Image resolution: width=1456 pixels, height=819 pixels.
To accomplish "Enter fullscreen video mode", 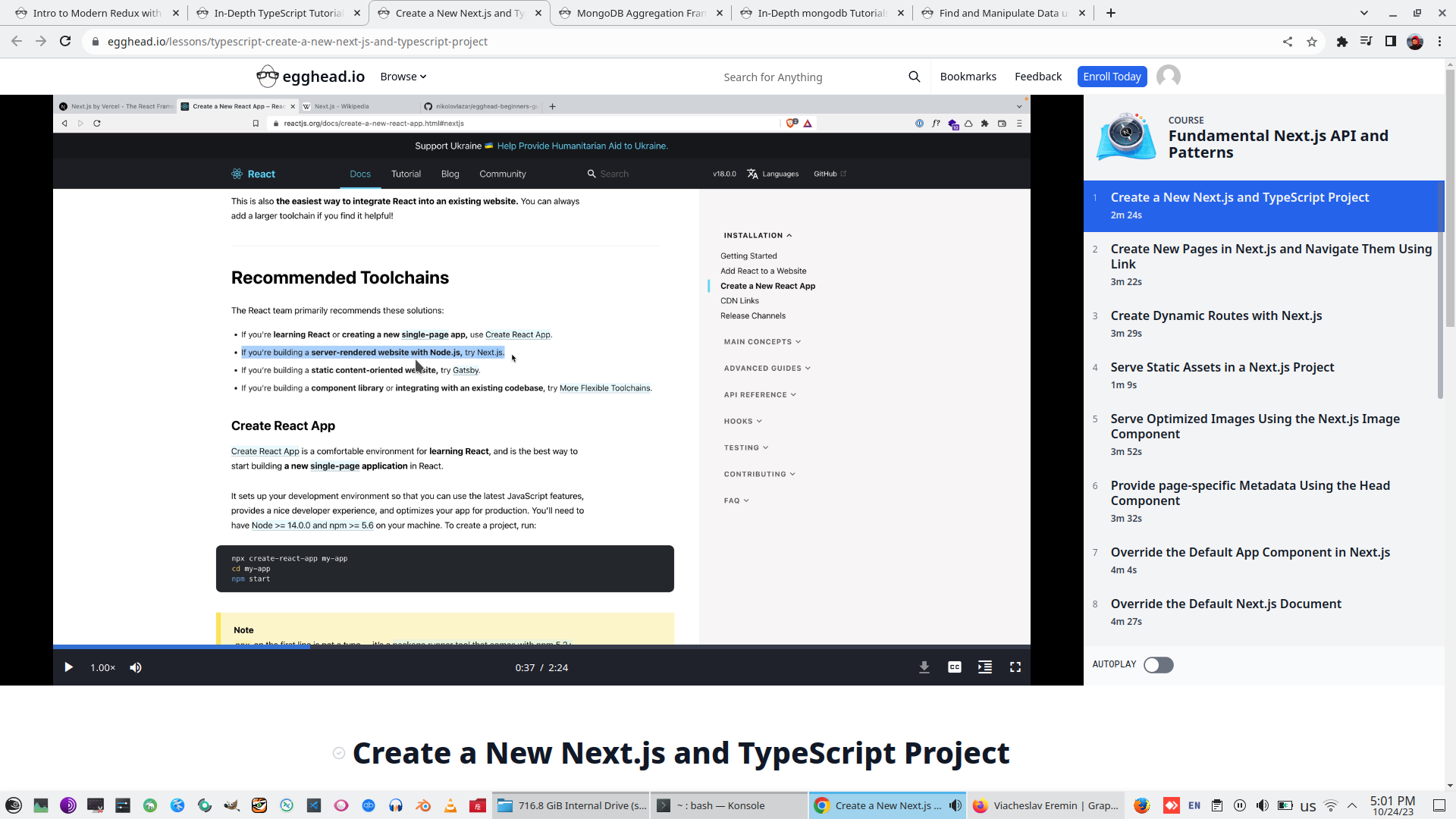I will click(x=1015, y=667).
